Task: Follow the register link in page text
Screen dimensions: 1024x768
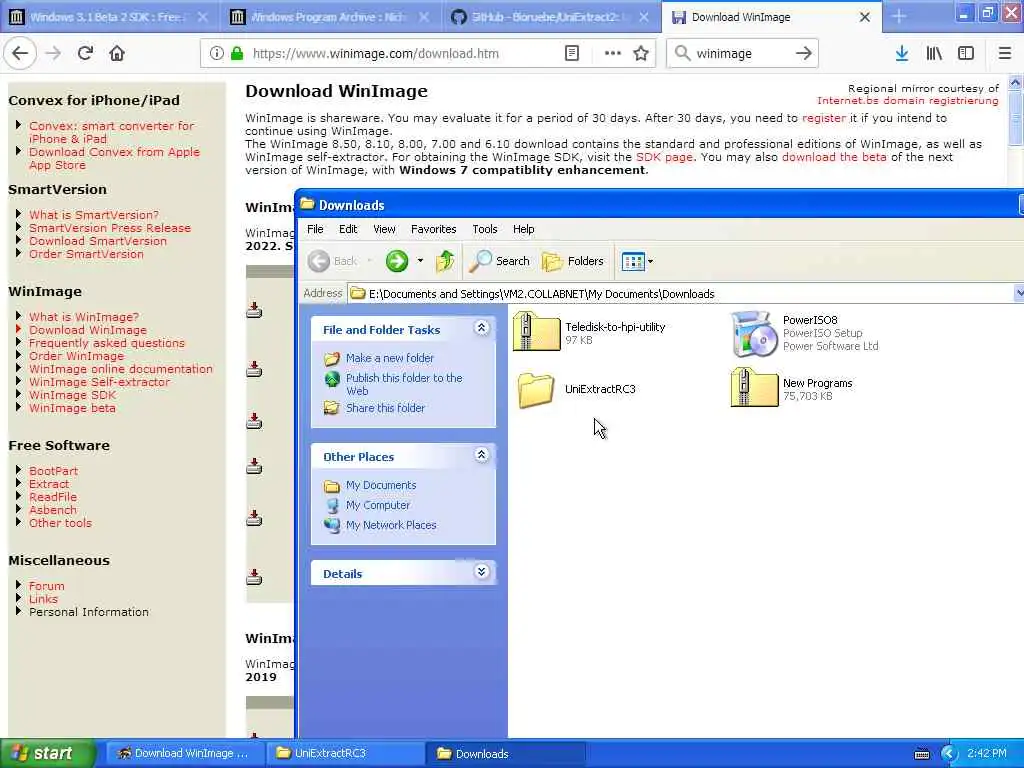Action: point(824,118)
